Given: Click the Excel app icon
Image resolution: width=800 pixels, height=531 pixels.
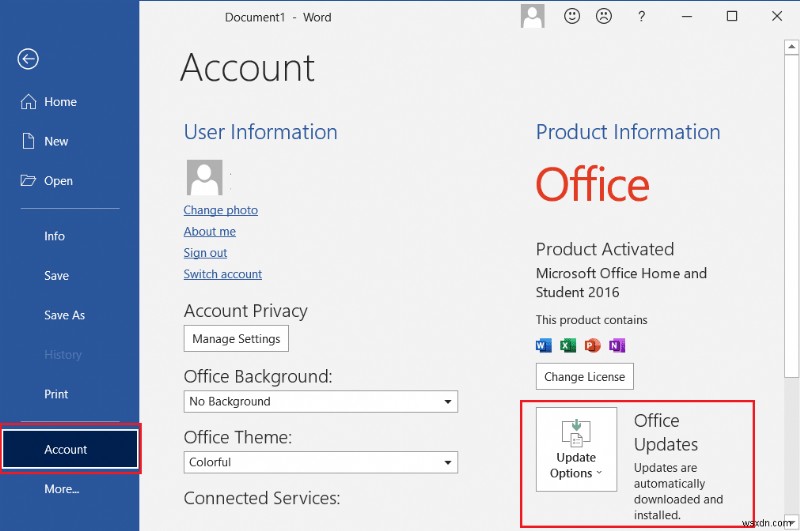Looking at the screenshot, I should click(568, 345).
